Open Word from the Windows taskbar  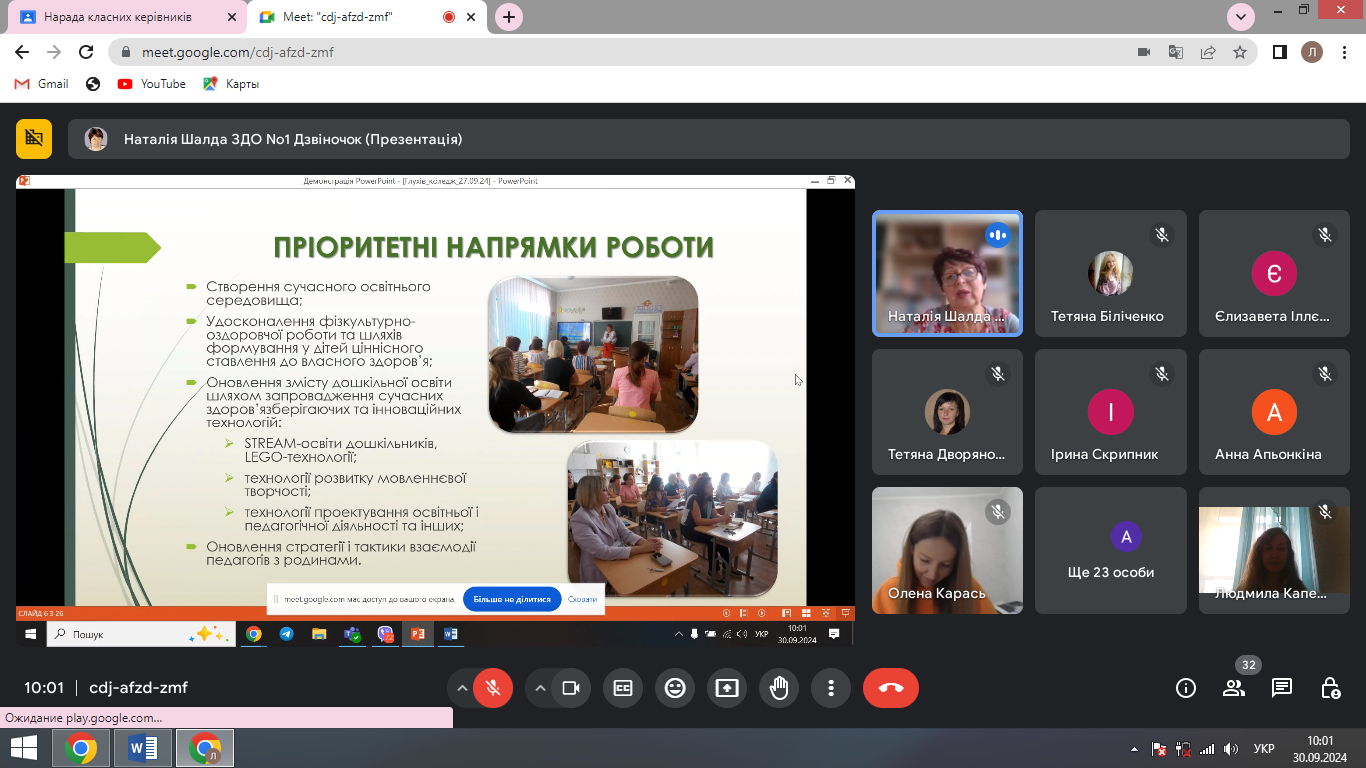pos(143,748)
